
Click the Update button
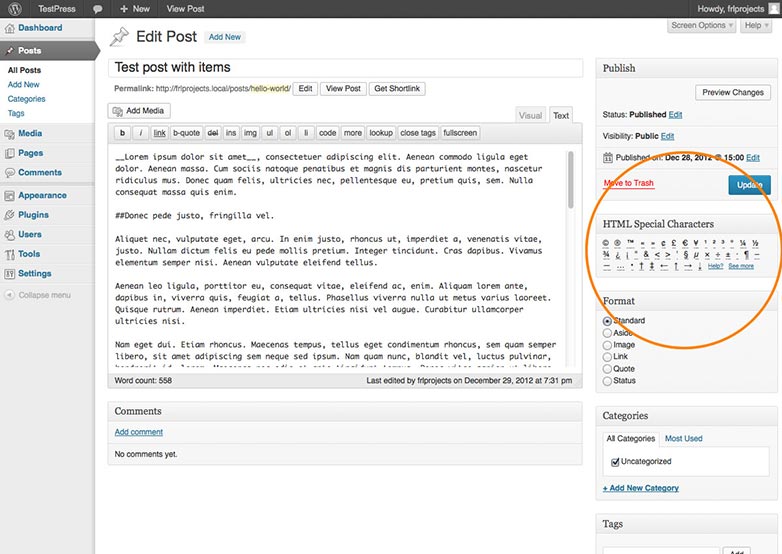click(750, 185)
